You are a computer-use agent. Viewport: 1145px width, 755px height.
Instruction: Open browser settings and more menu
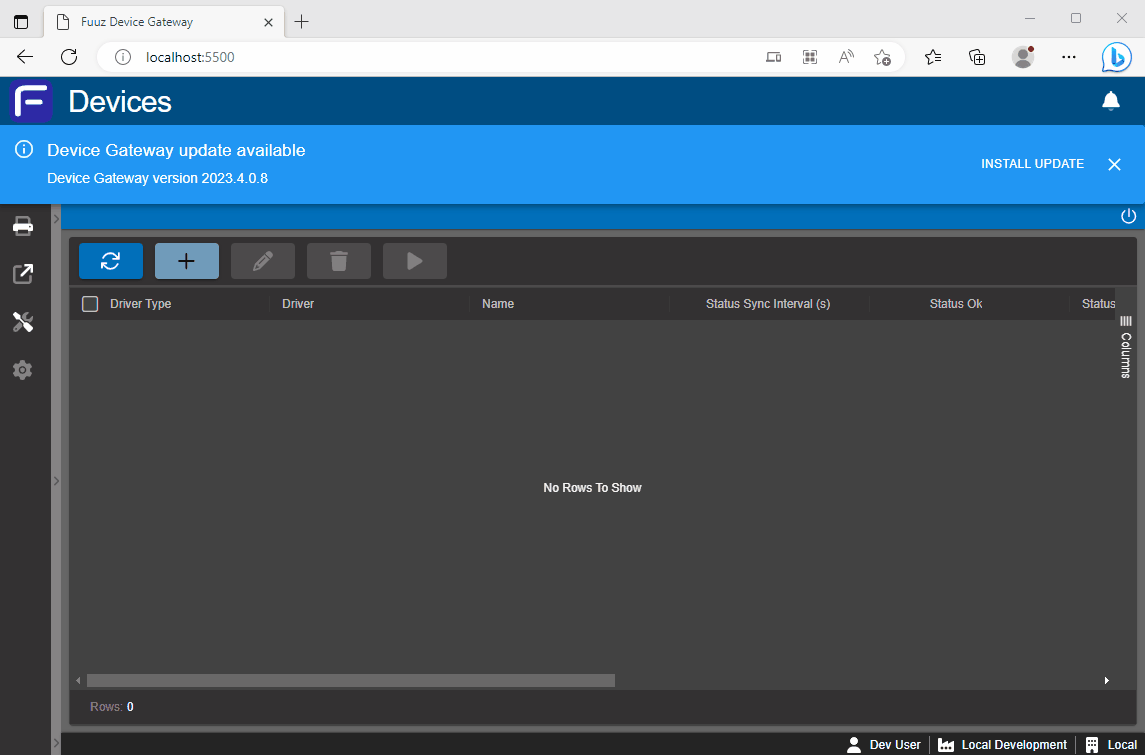coord(1069,57)
